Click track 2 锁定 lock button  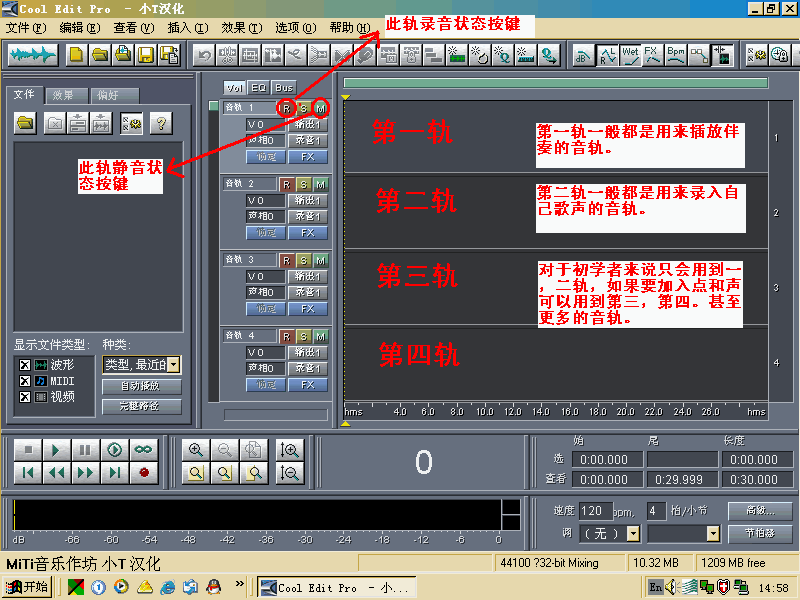(265, 233)
